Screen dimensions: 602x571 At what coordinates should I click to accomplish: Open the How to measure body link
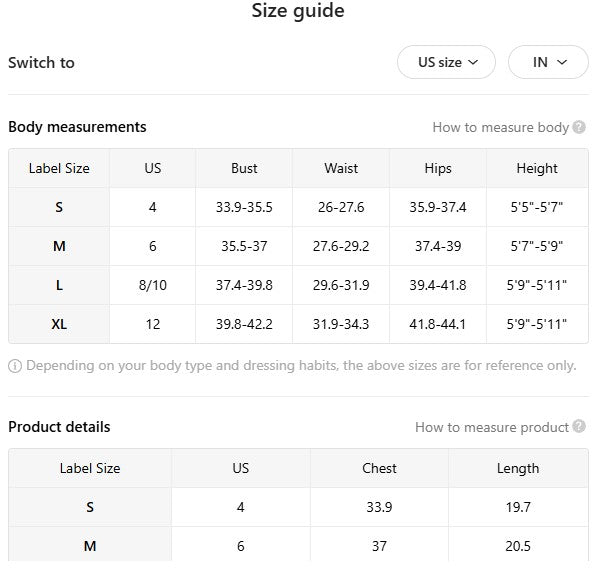point(500,127)
